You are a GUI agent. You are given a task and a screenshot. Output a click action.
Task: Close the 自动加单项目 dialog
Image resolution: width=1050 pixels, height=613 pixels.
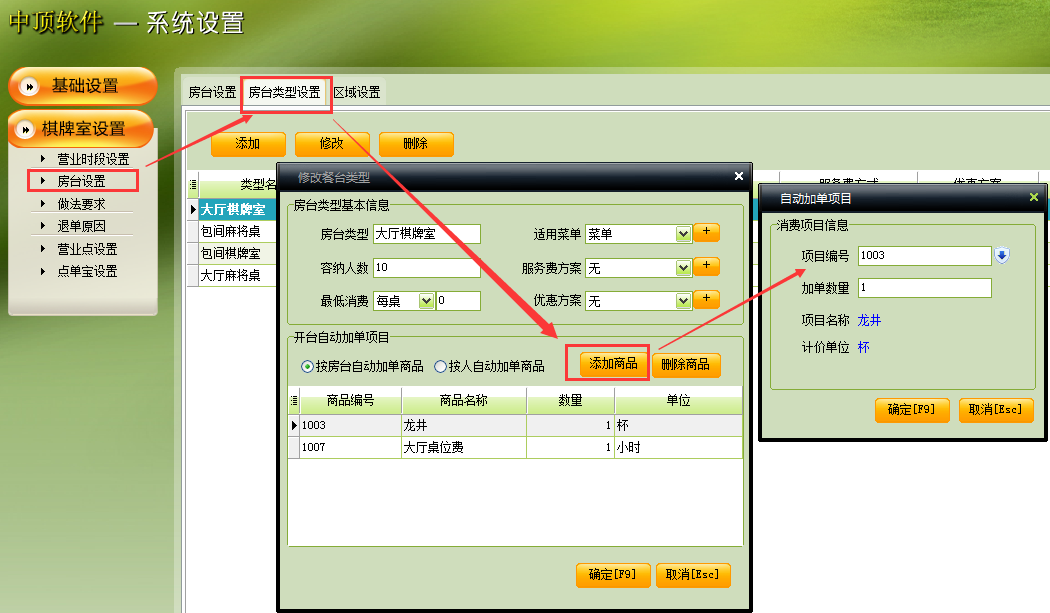pos(1034,197)
